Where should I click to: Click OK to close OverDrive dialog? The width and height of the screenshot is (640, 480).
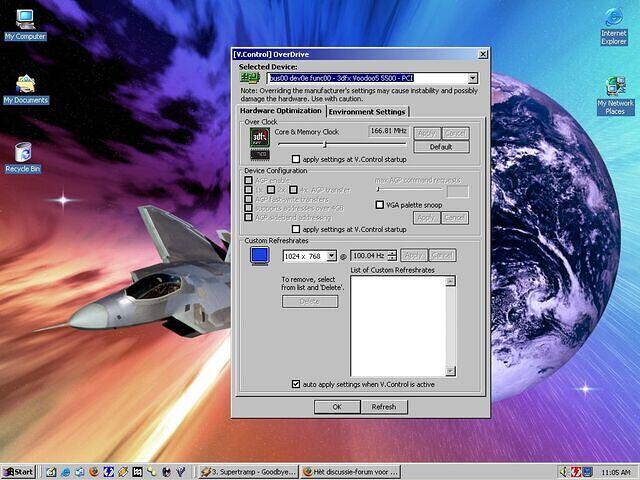coord(337,407)
